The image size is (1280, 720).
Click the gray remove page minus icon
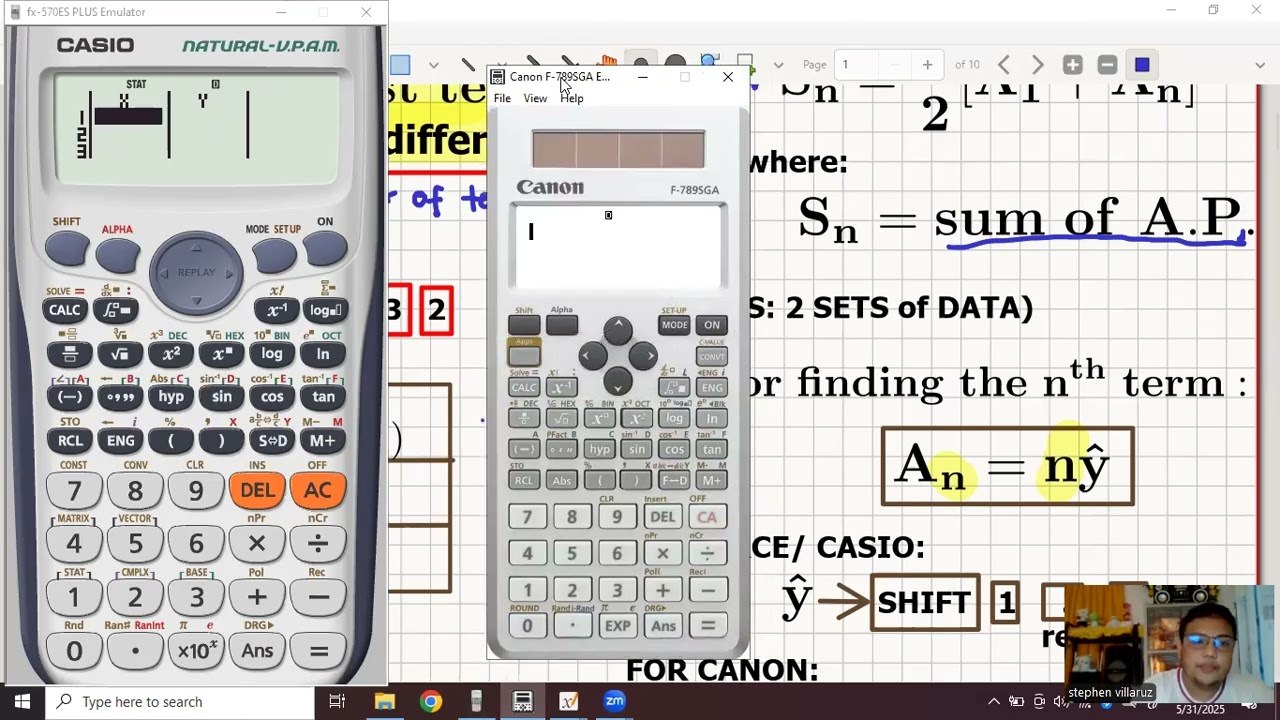[1107, 65]
